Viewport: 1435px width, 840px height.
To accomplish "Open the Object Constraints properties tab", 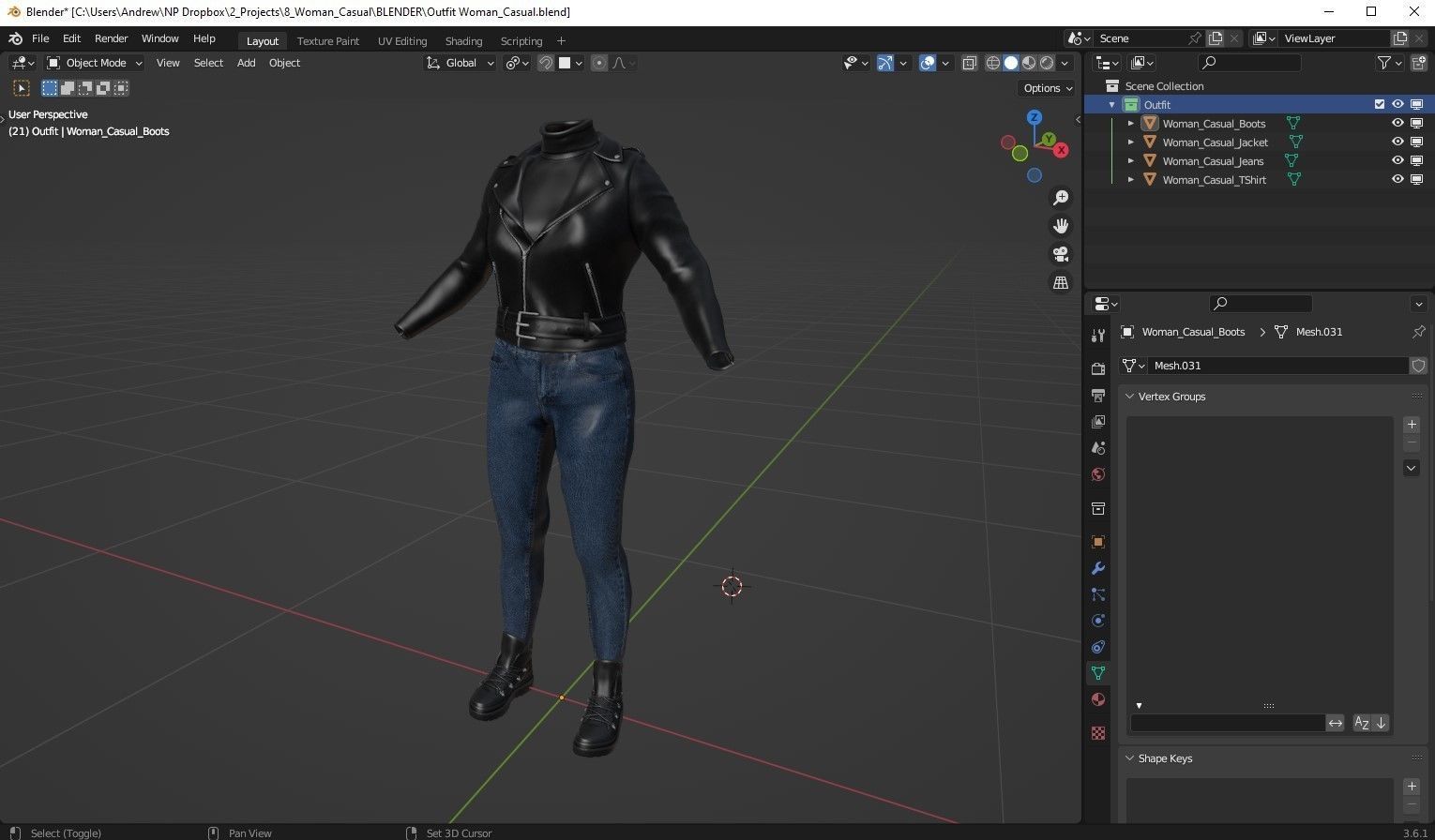I will (1098, 647).
